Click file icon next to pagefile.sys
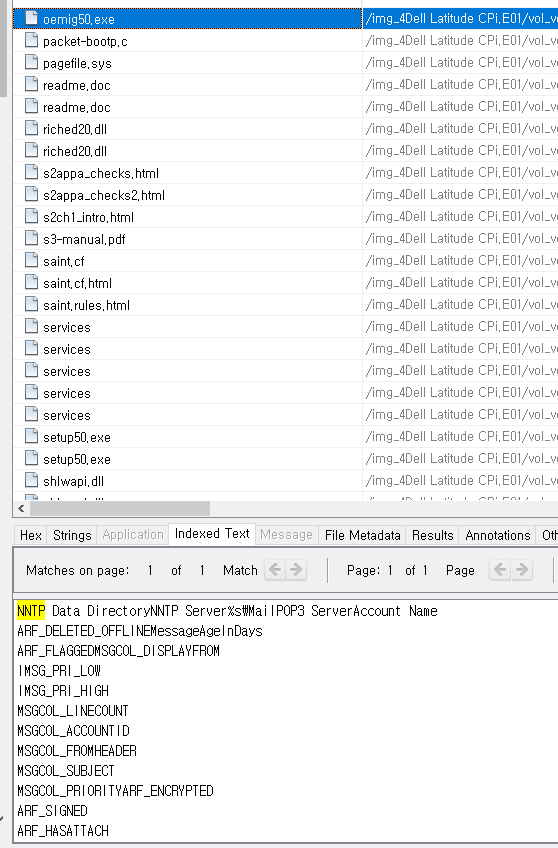This screenshot has width=558, height=848. point(32,62)
